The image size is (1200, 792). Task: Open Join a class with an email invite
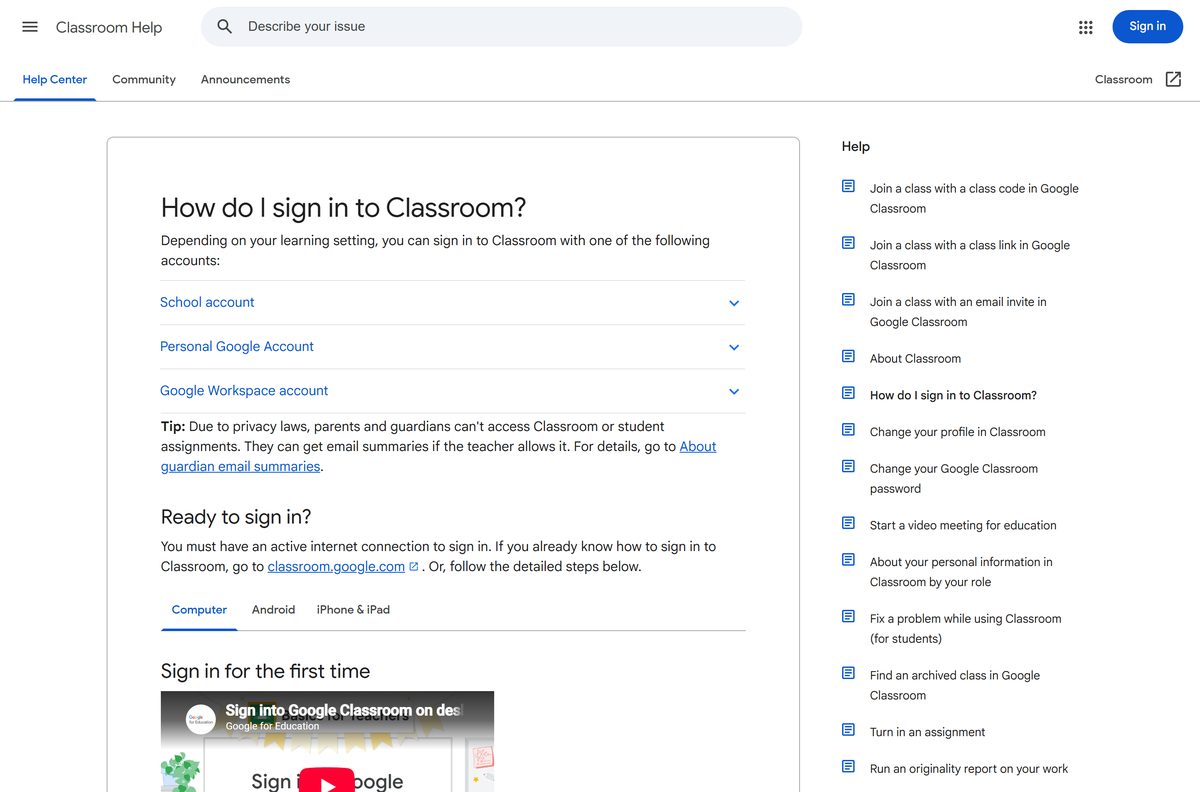(958, 311)
